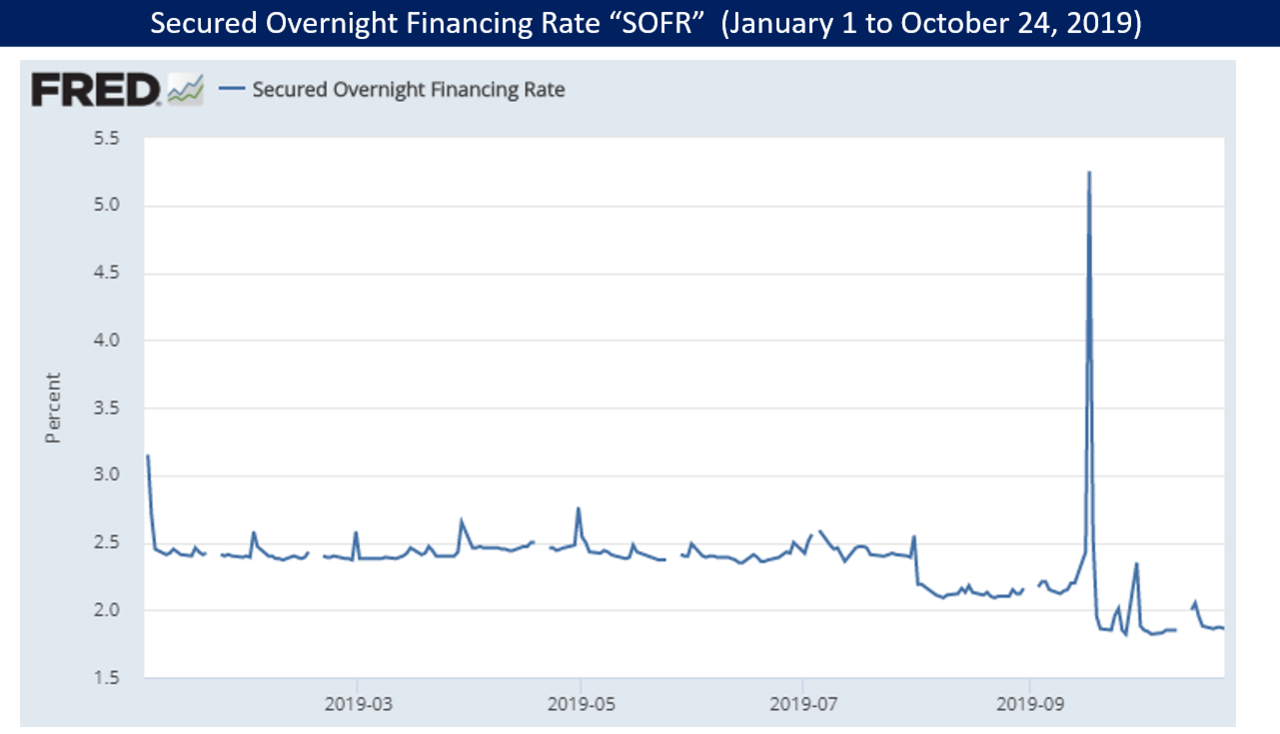The height and width of the screenshot is (734, 1280).
Task: Click the line's starting point near 3.0
Action: click(x=148, y=456)
